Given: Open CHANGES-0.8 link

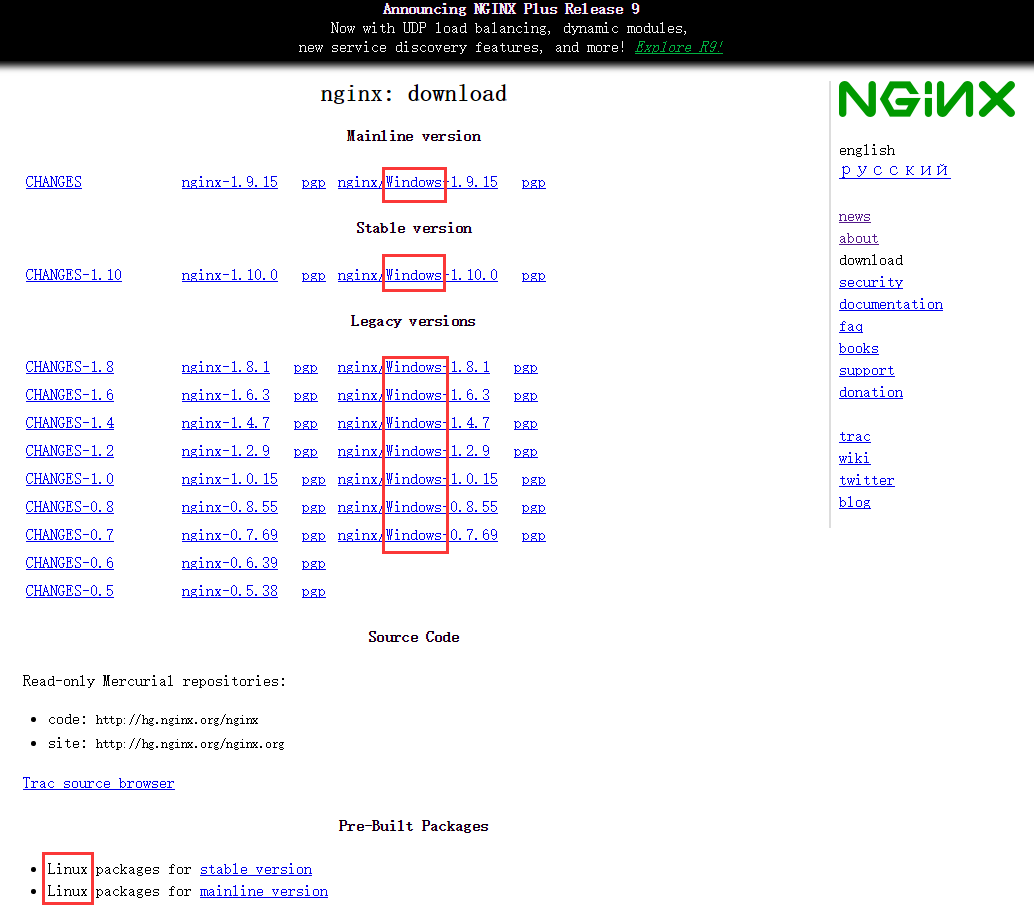Looking at the screenshot, I should pyautogui.click(x=69, y=507).
